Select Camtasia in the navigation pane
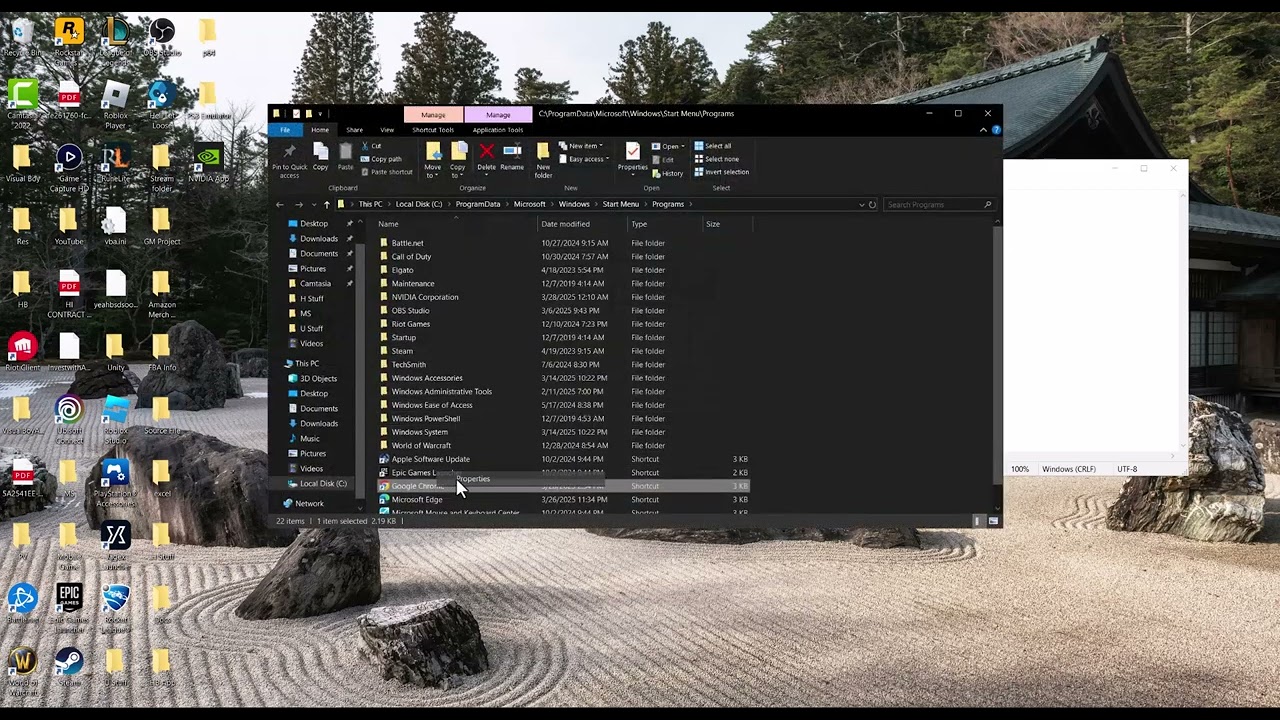This screenshot has height=720, width=1280. point(315,283)
